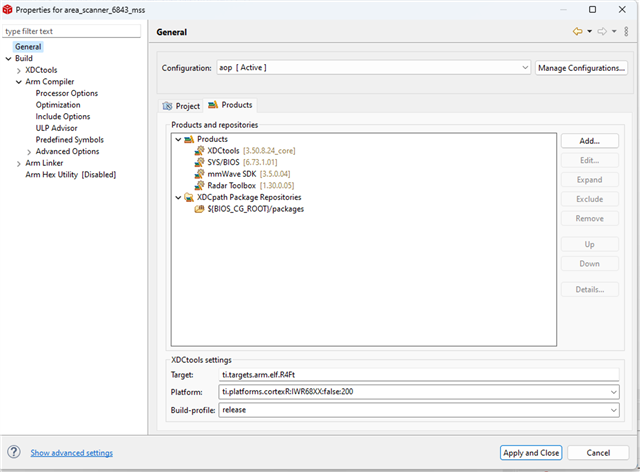Click the Add... button
Screen dimensions: 640x472
point(590,141)
